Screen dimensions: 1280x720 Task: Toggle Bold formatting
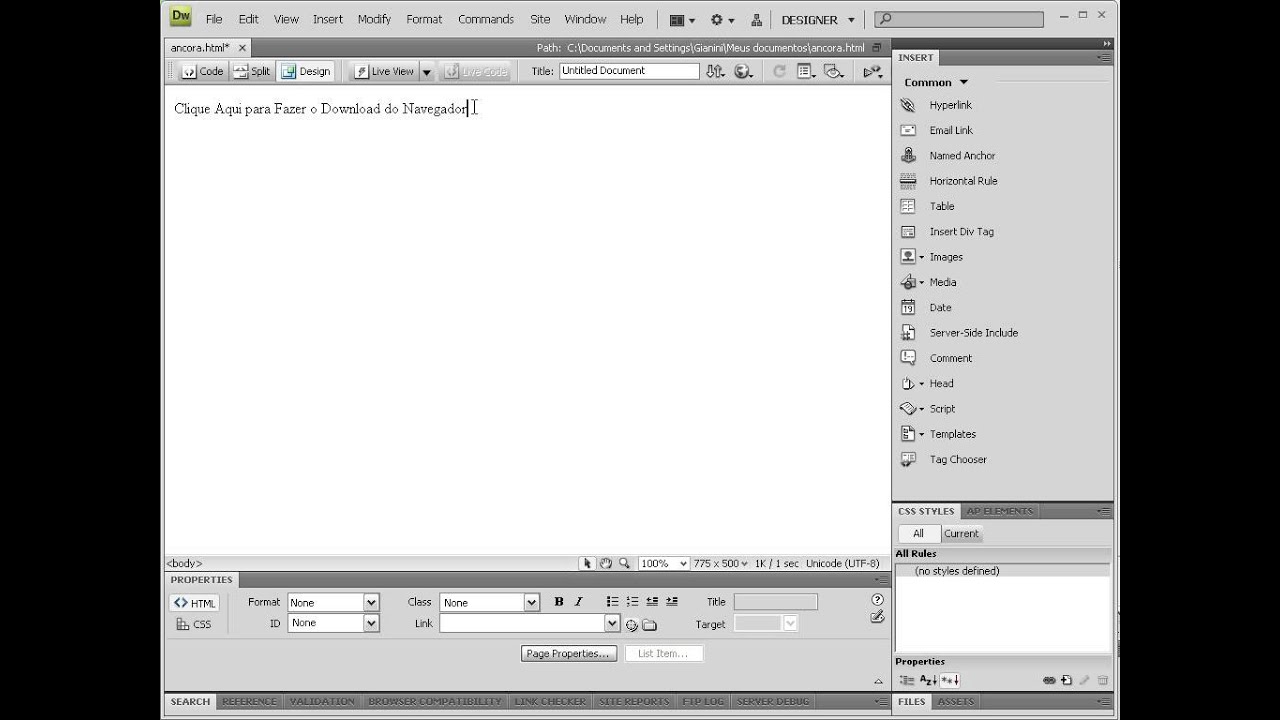point(559,602)
